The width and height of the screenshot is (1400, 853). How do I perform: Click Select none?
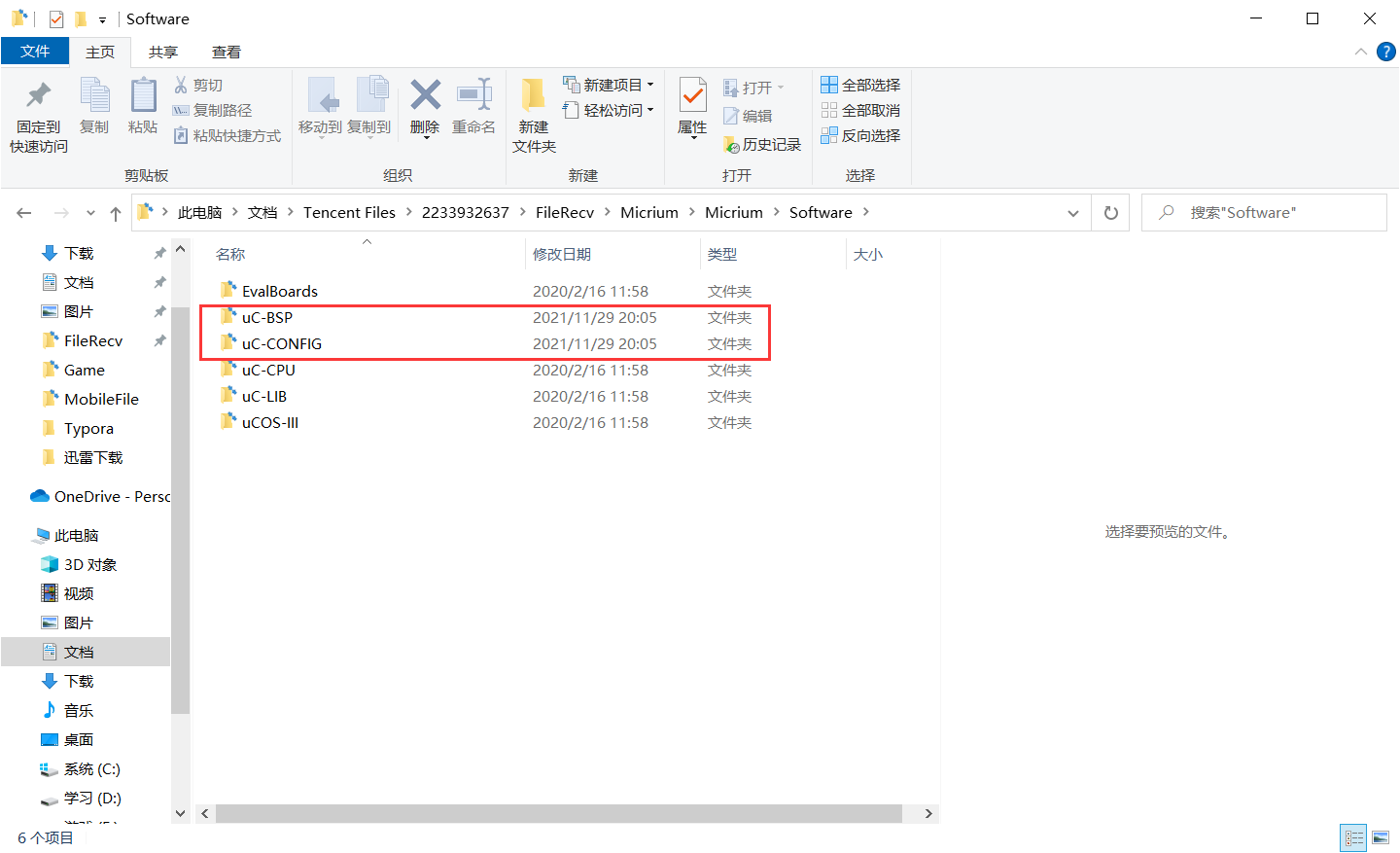coord(860,110)
